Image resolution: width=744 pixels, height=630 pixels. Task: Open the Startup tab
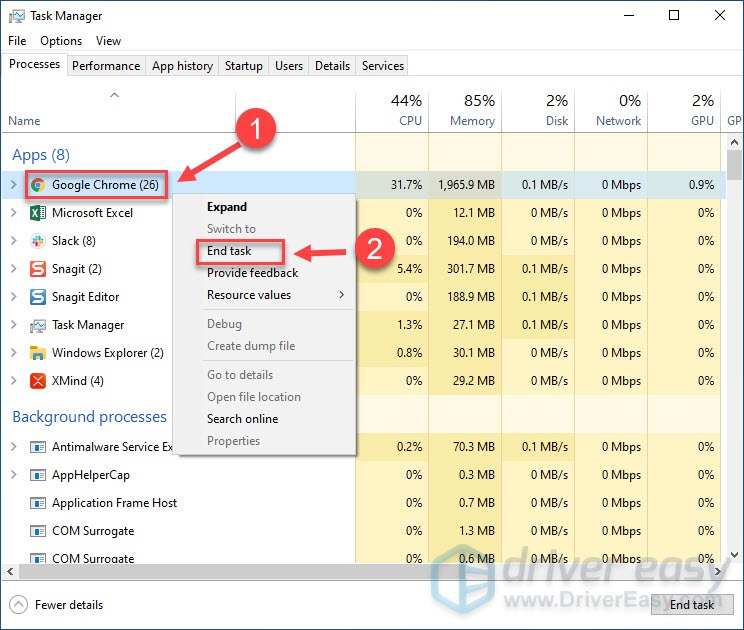(x=243, y=66)
